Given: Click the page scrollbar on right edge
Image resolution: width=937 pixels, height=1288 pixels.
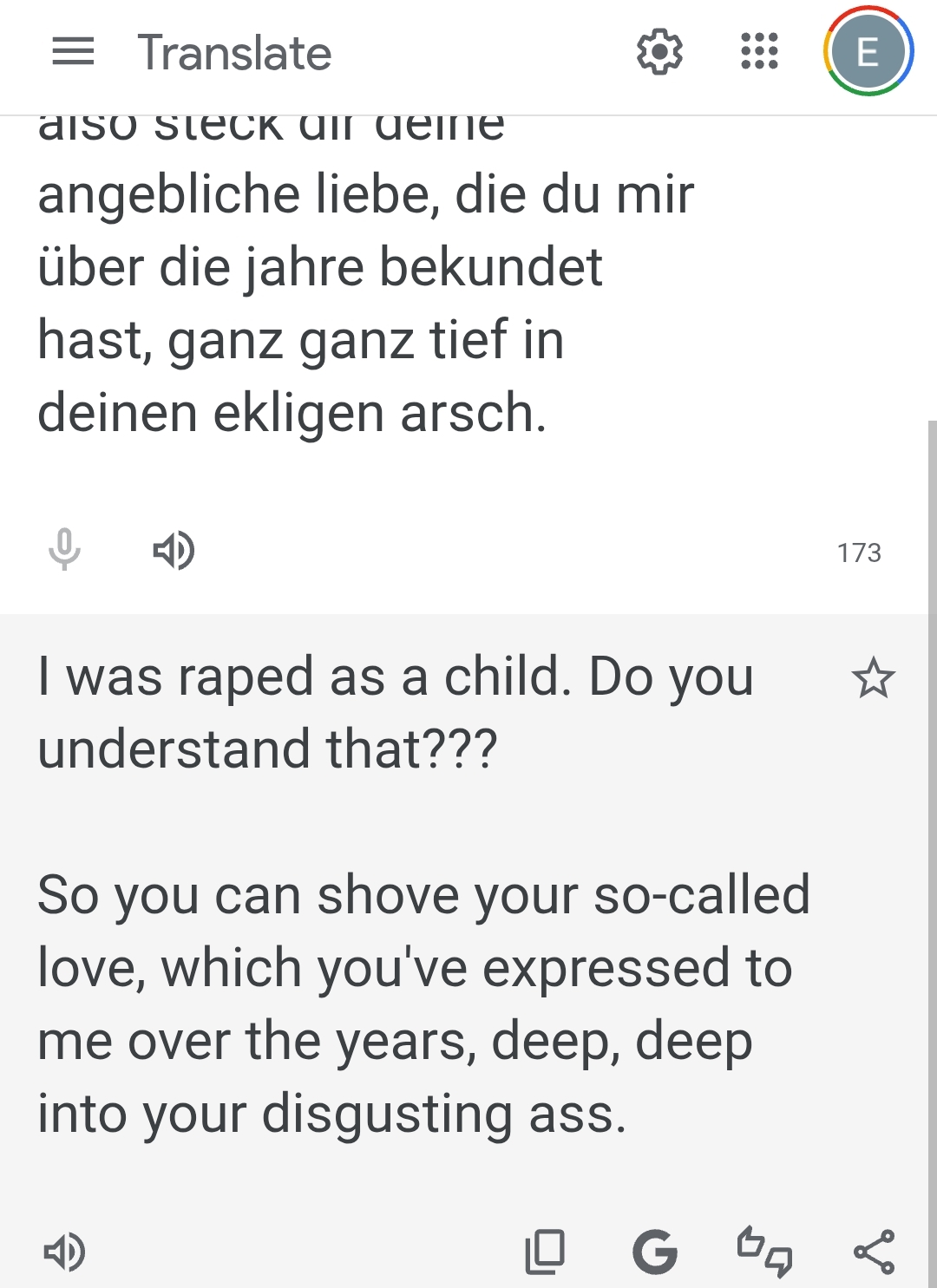Looking at the screenshot, I should [932, 781].
